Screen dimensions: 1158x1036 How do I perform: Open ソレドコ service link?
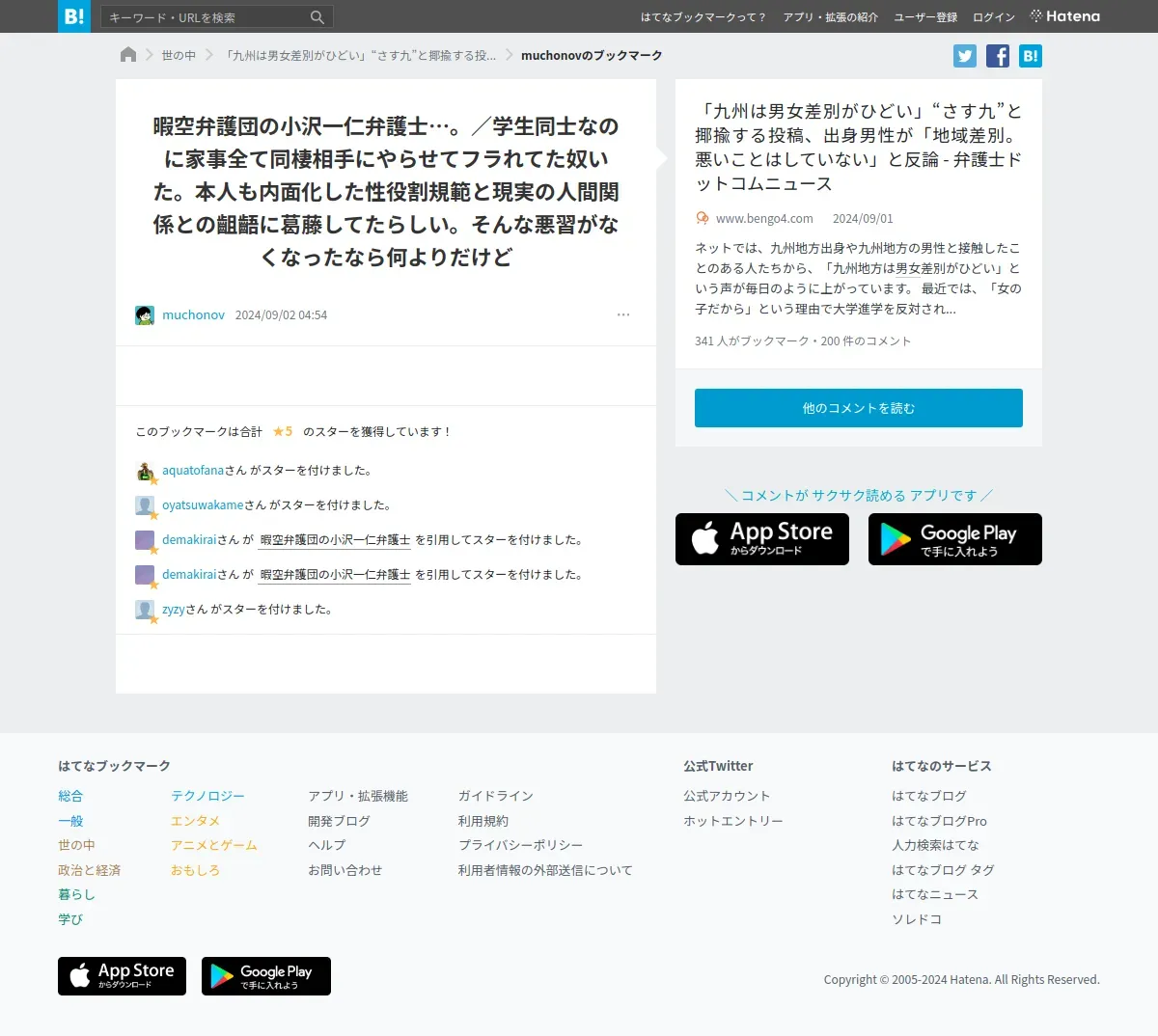pos(917,919)
